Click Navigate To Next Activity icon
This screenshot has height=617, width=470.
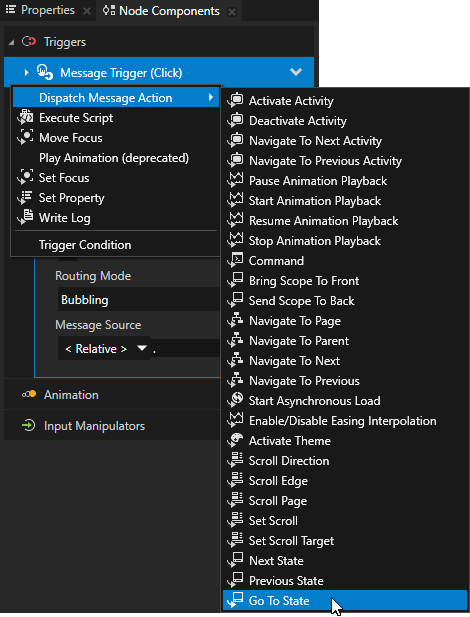(x=236, y=140)
